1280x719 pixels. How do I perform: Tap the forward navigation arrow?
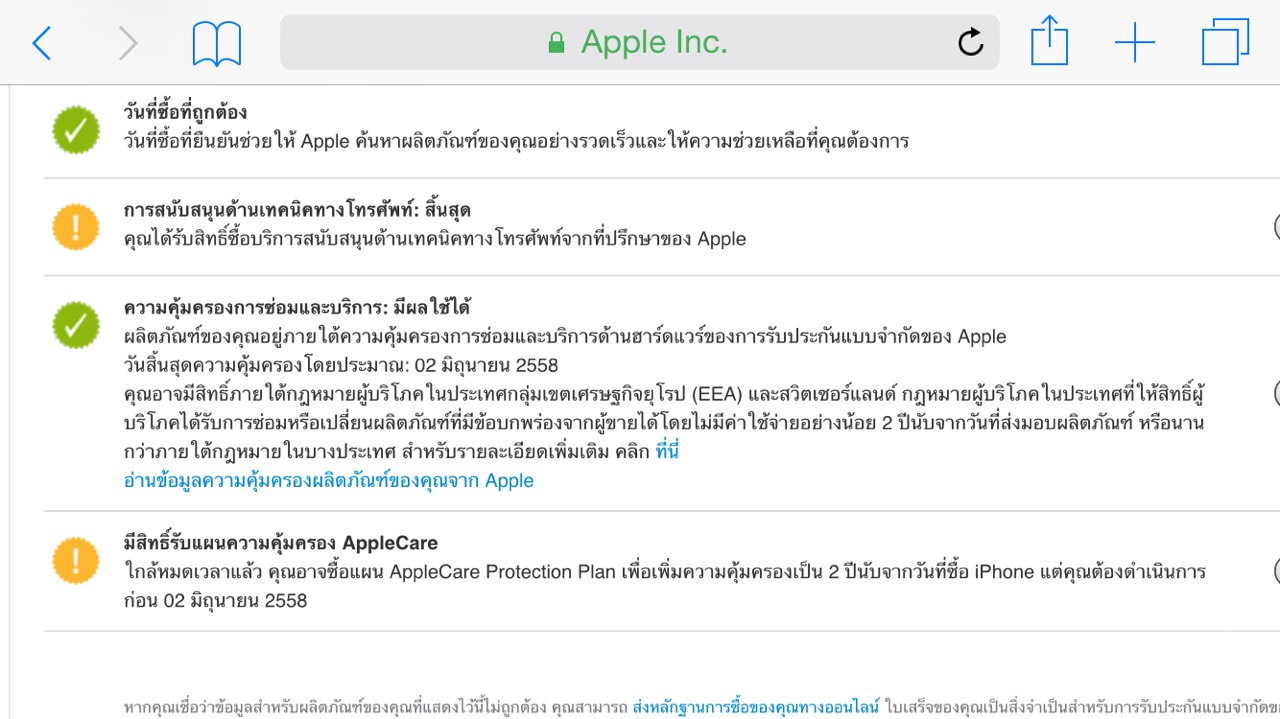tap(128, 43)
